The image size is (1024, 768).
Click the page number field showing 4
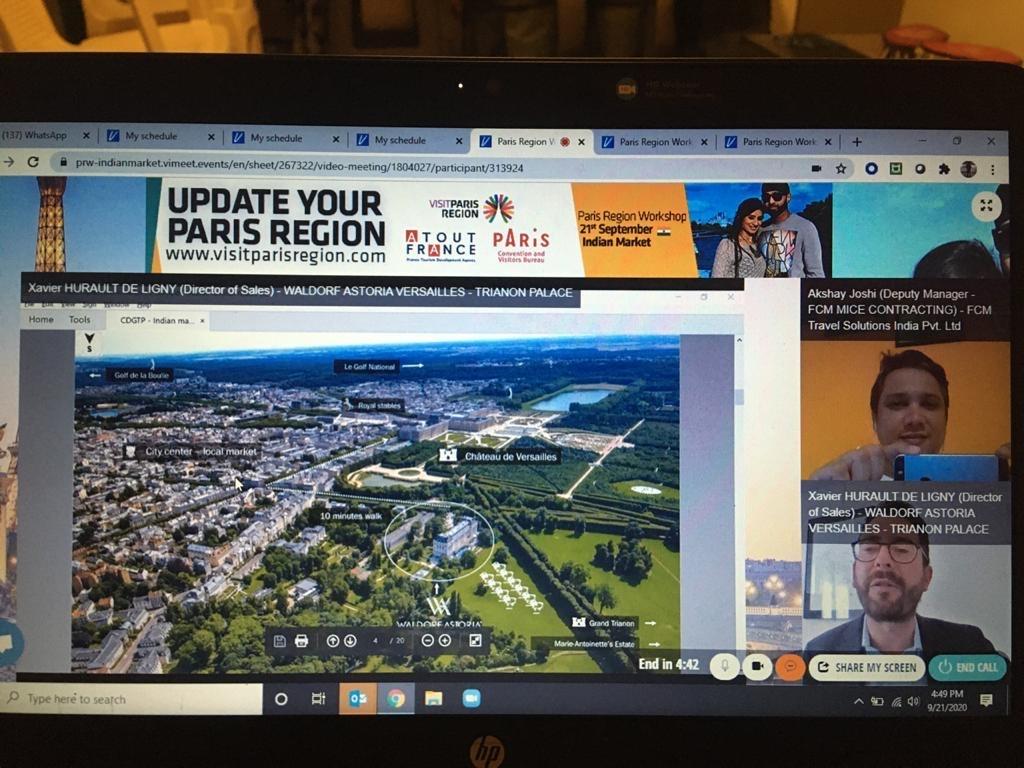[376, 641]
